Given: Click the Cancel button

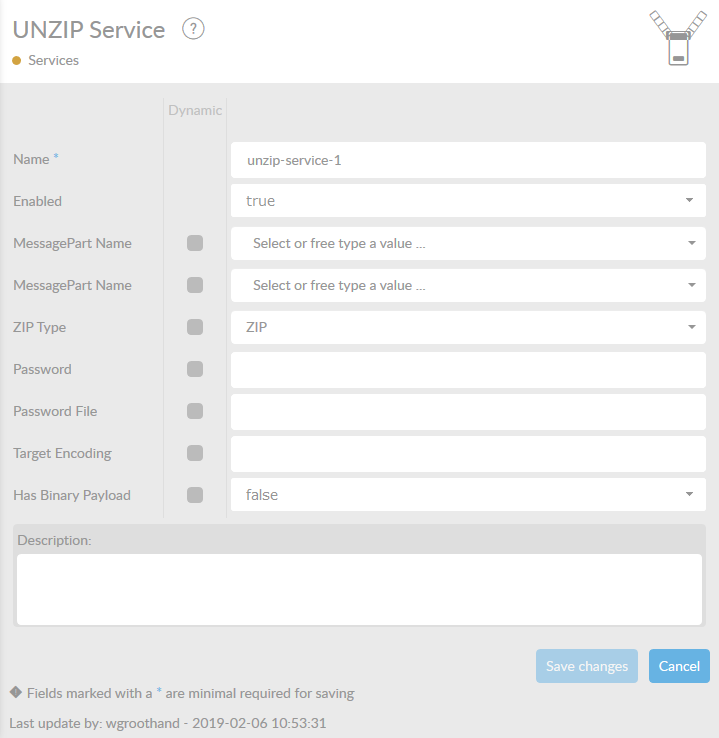Looking at the screenshot, I should (x=679, y=666).
